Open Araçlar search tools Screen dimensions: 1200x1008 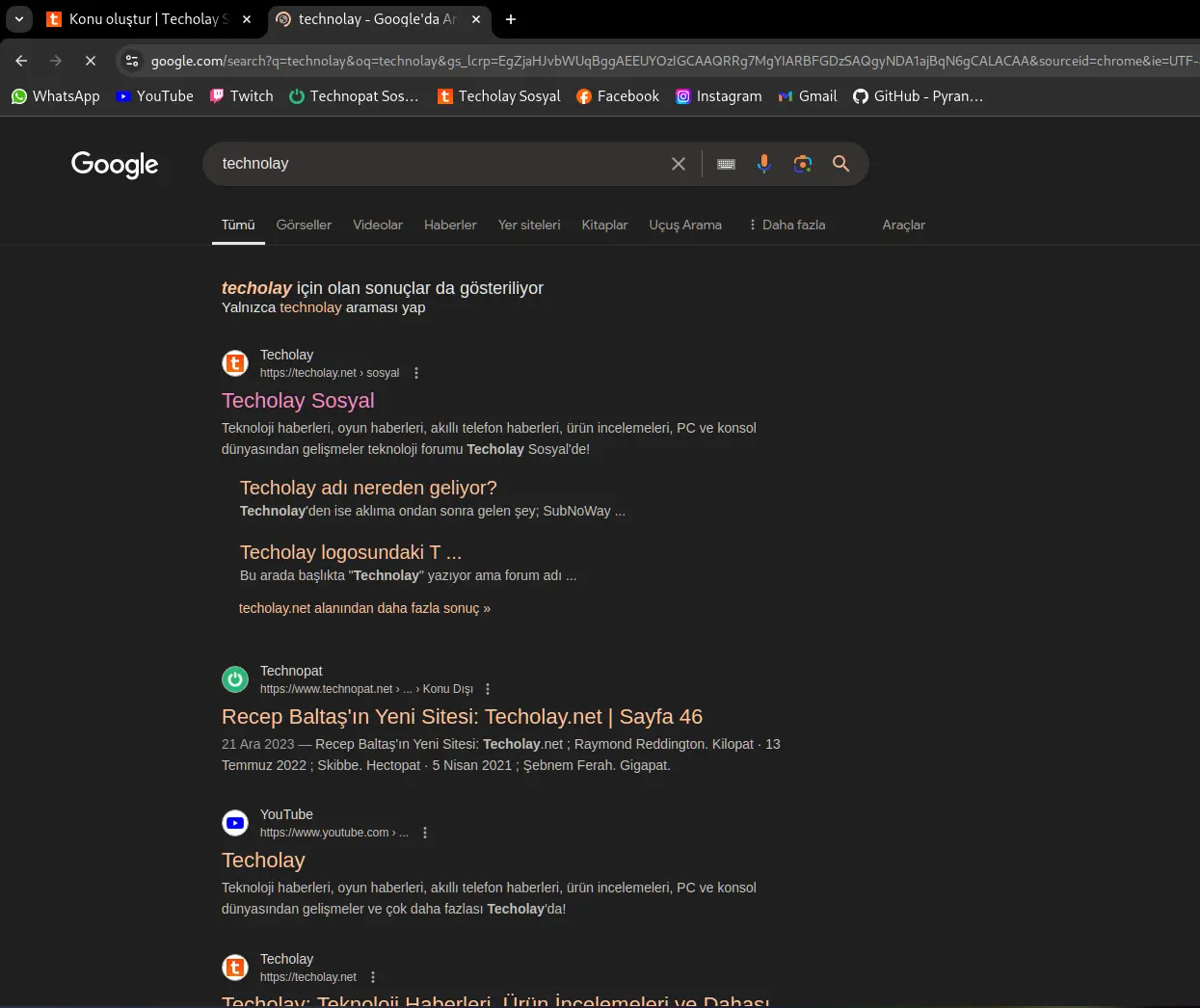903,225
